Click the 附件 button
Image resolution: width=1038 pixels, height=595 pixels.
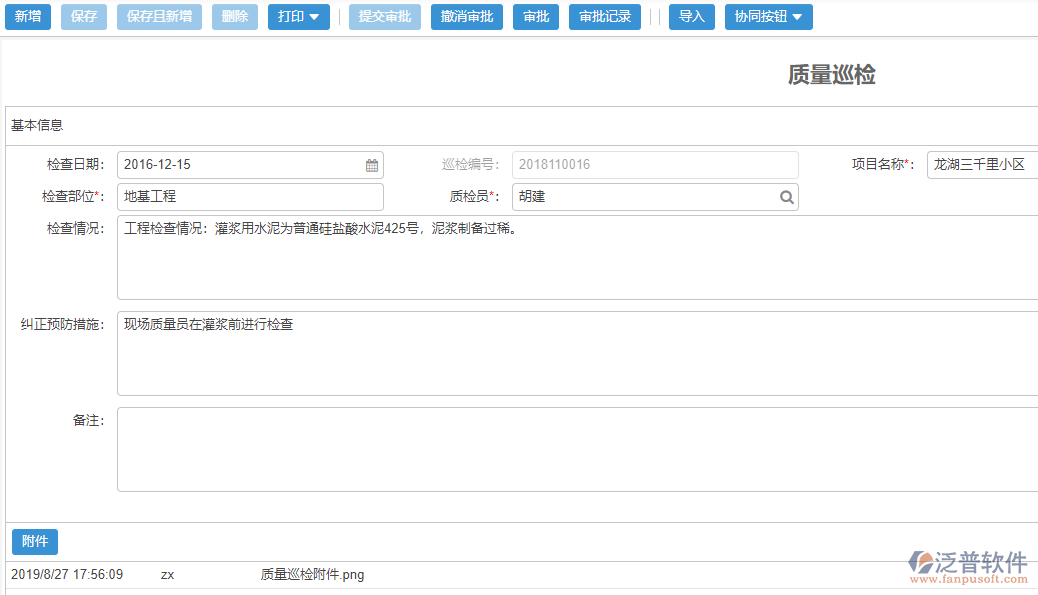click(35, 542)
